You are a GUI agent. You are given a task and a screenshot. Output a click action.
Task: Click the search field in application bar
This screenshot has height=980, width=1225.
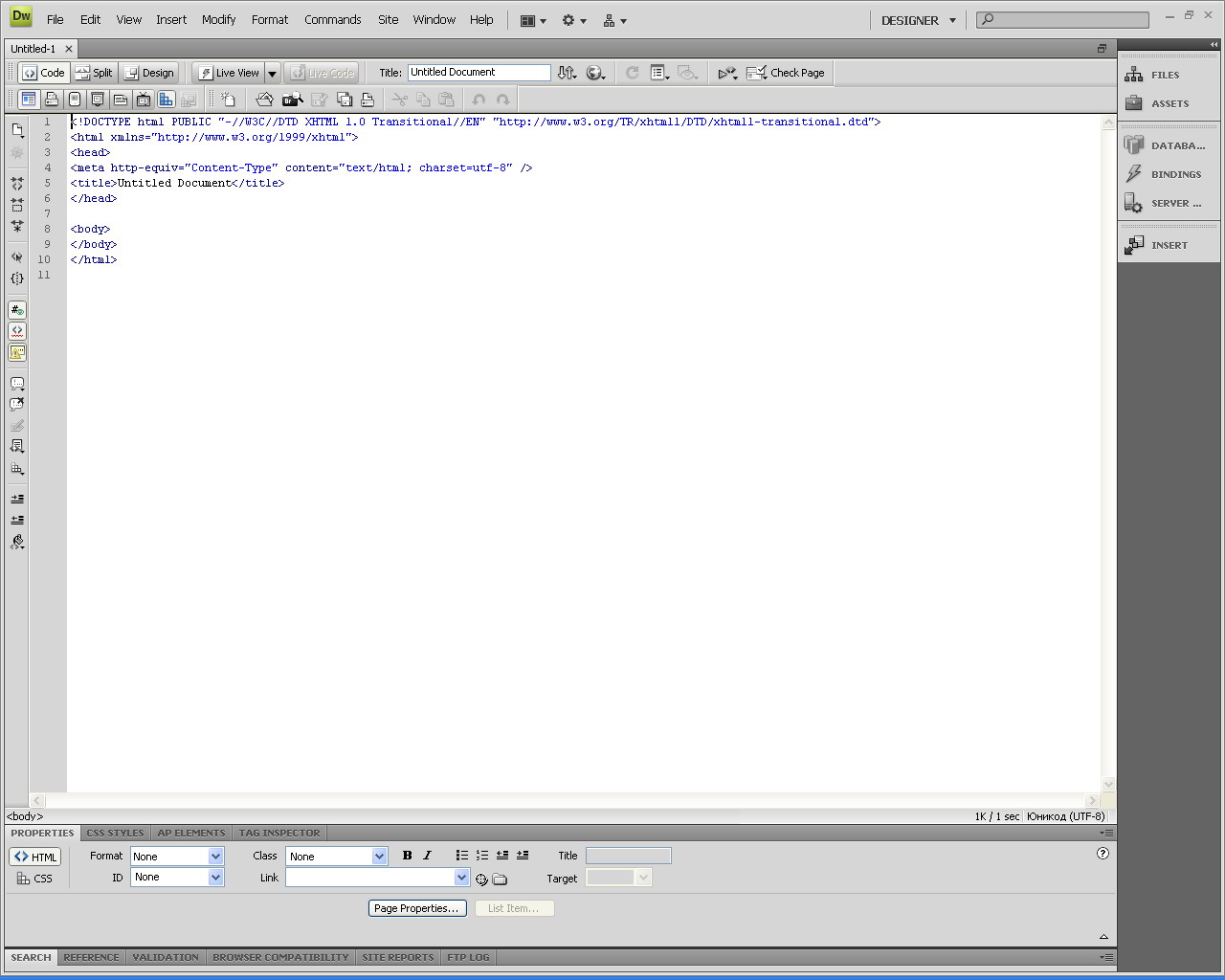tap(1062, 19)
